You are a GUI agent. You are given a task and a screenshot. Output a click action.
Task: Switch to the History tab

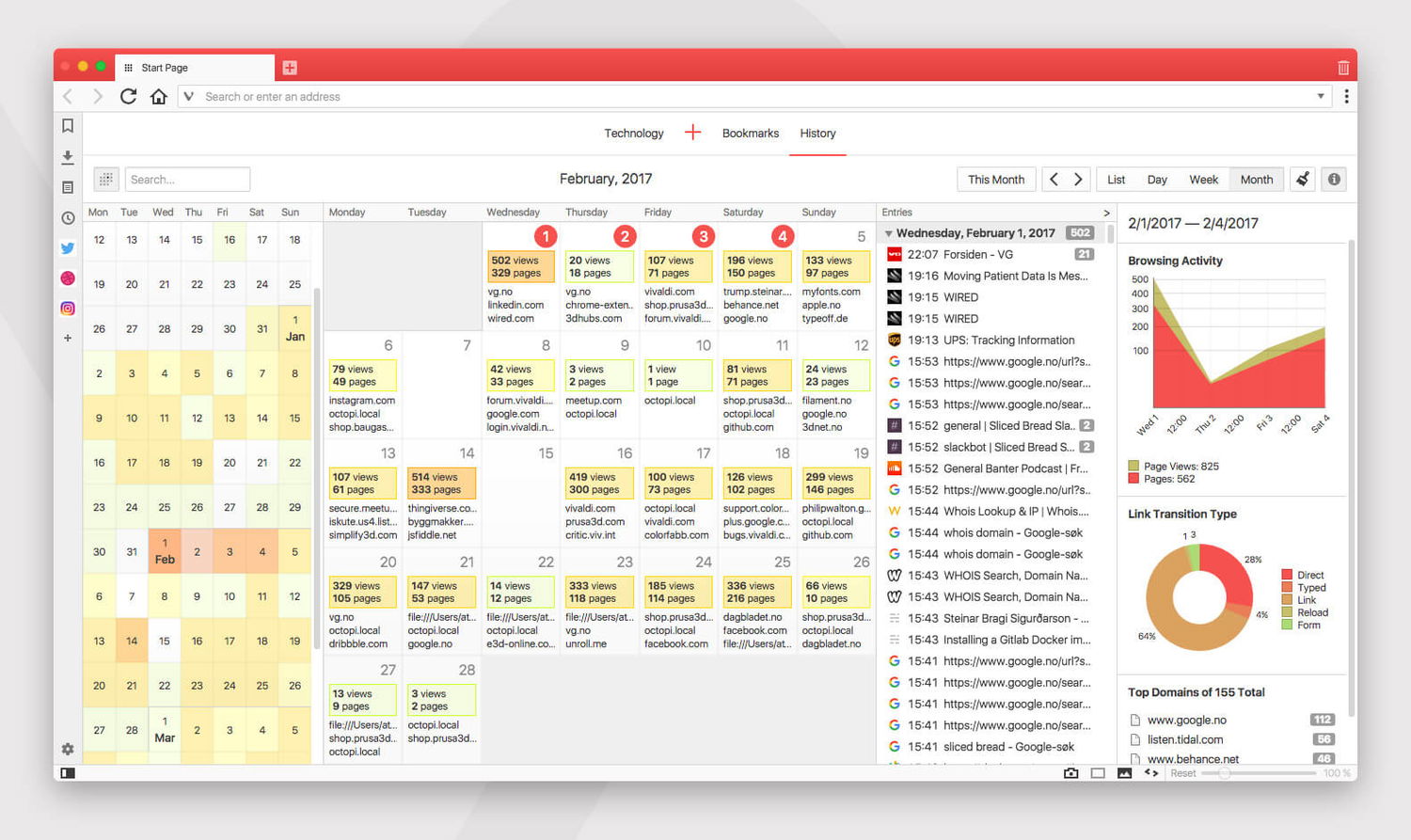coord(816,133)
